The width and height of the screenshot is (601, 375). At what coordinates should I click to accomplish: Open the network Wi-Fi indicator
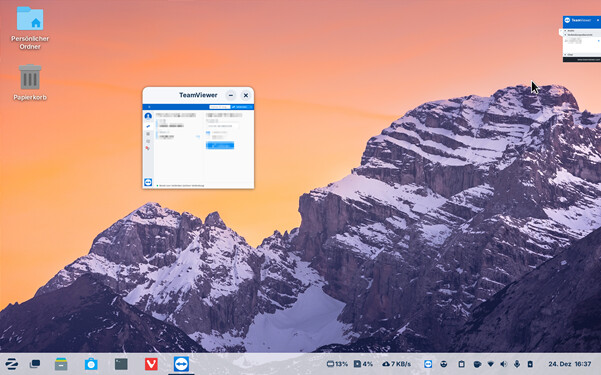(x=491, y=363)
